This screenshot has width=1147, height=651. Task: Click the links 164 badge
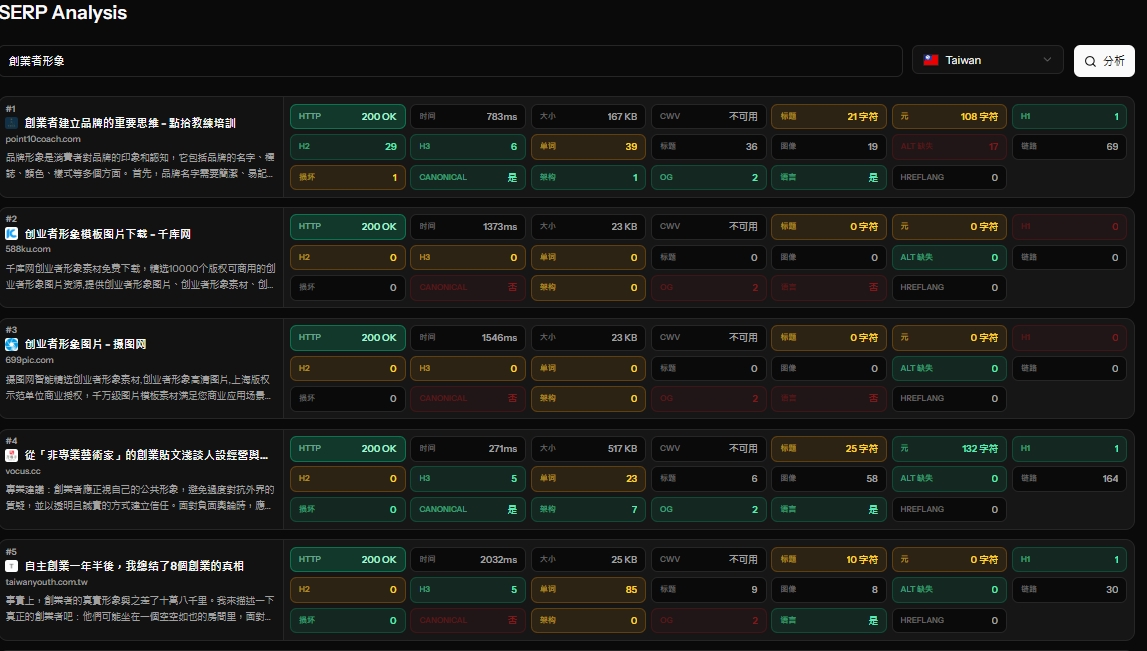pyautogui.click(x=1069, y=478)
